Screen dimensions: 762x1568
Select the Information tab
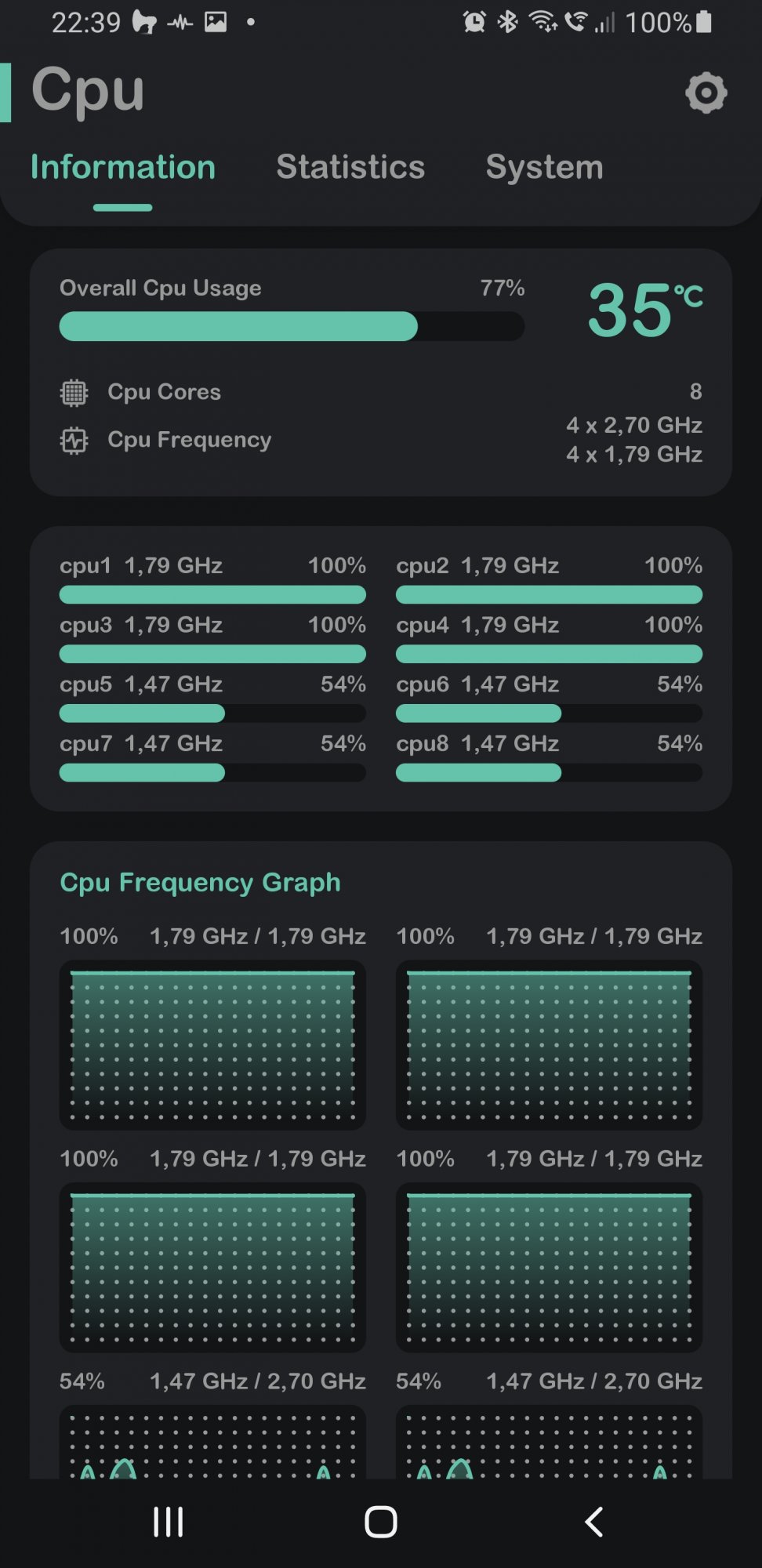coord(123,167)
